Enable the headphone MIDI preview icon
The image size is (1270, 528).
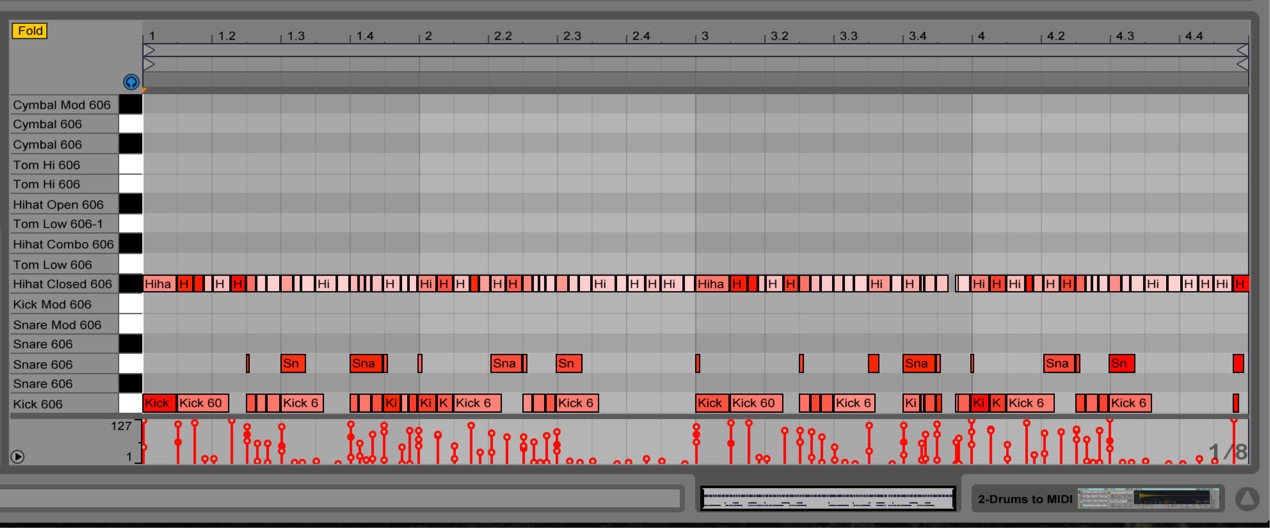pyautogui.click(x=131, y=82)
